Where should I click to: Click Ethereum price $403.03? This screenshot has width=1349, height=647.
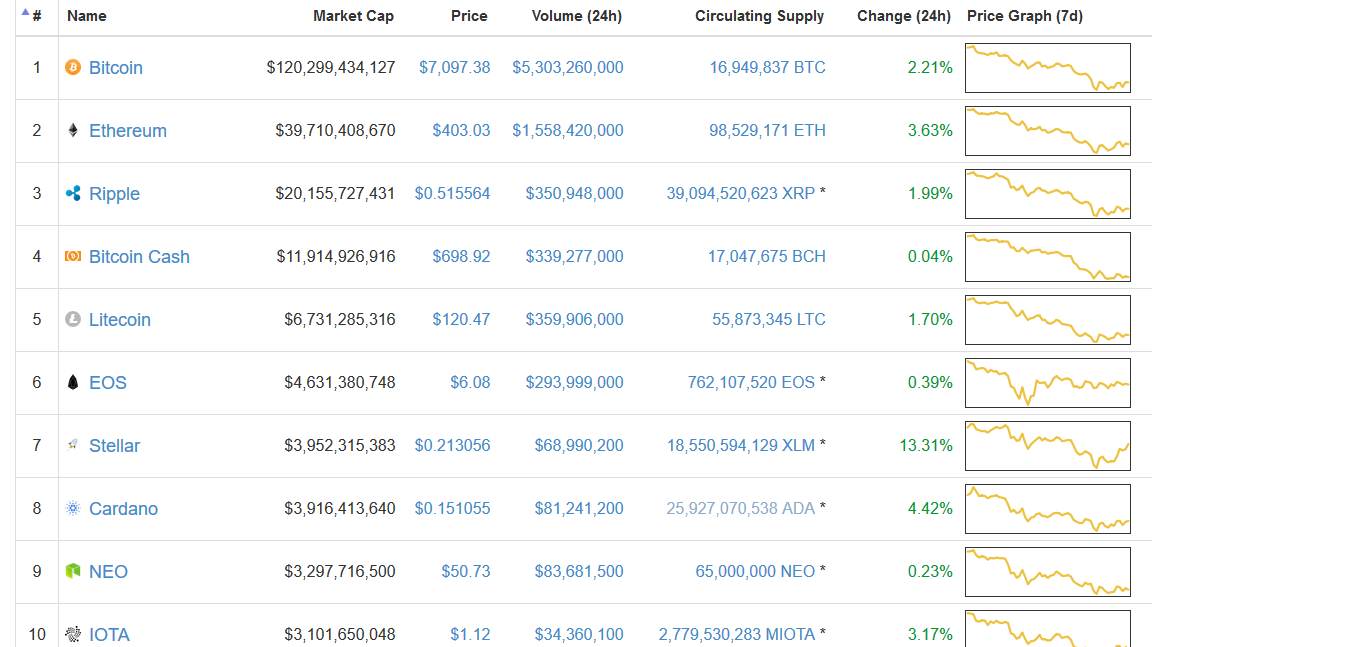tap(461, 130)
